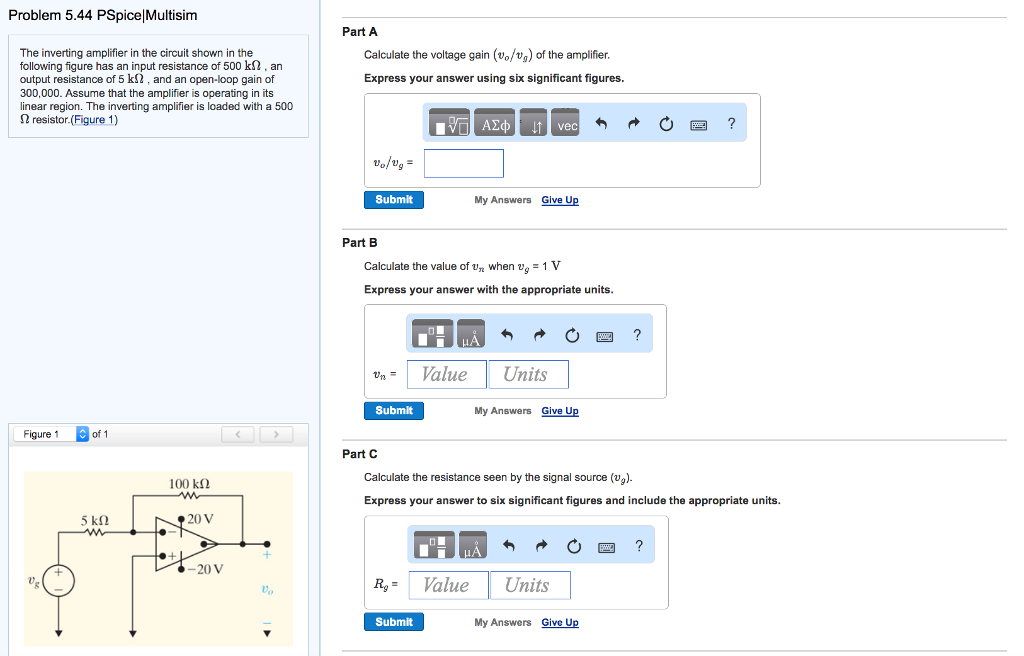Give up on Part B
Image resolution: width=1024 pixels, height=656 pixels.
(560, 411)
